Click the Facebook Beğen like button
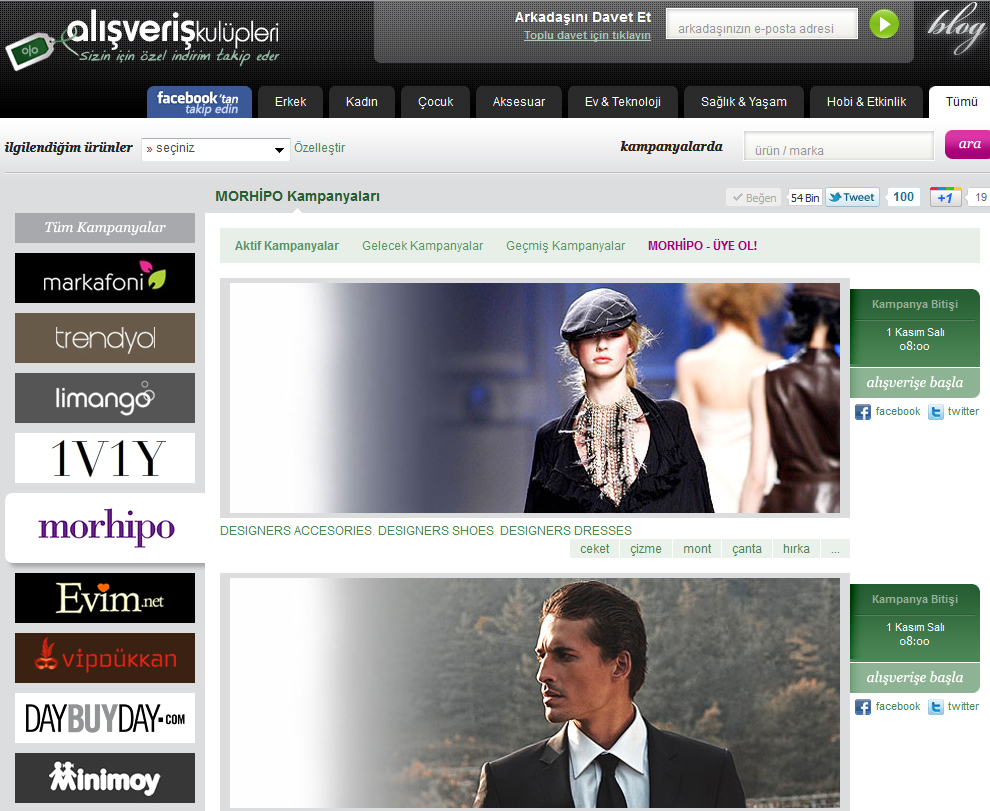Image resolution: width=990 pixels, height=811 pixels. pos(754,198)
